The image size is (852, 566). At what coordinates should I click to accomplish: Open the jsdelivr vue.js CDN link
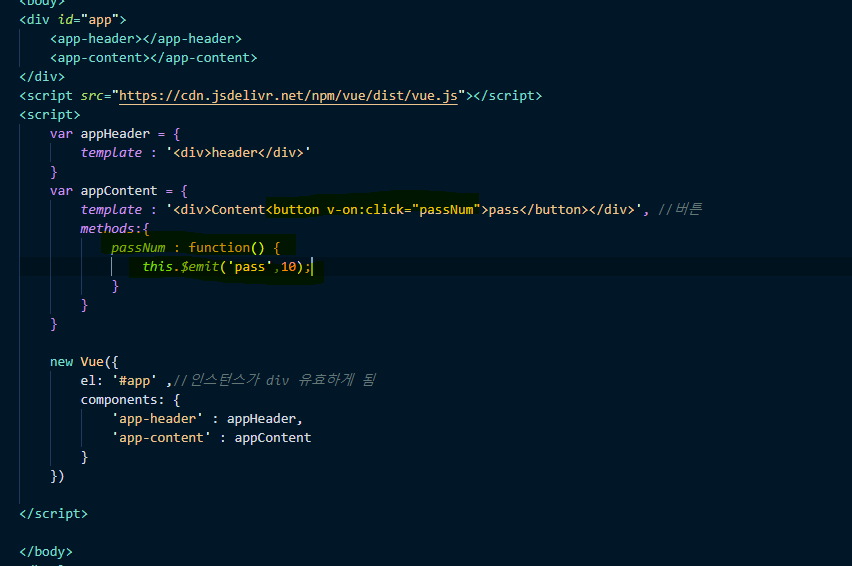tap(288, 96)
